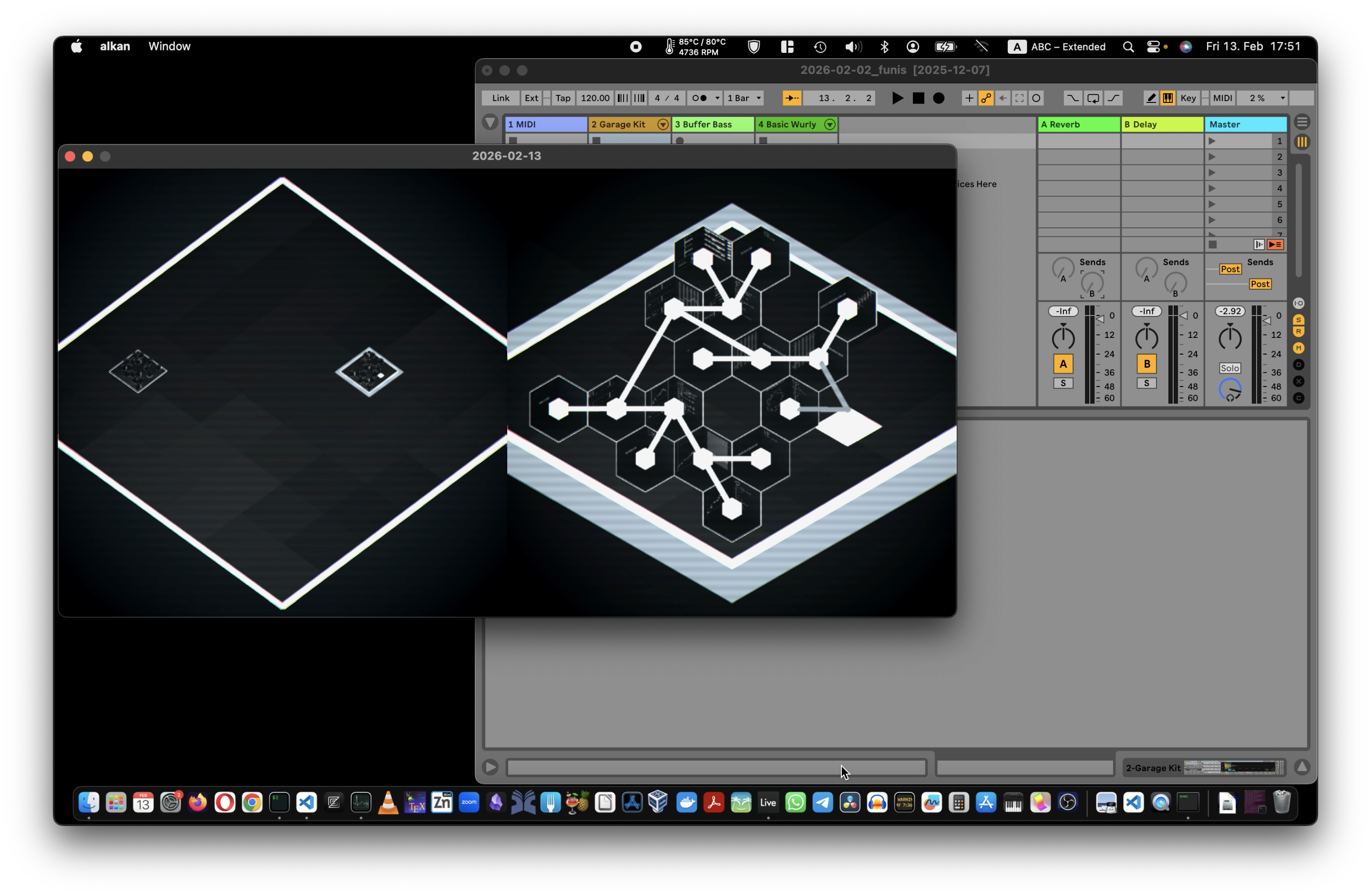Unfold the Basic Wurly track chevron
The width and height of the screenshot is (1371, 896).
pos(829,124)
